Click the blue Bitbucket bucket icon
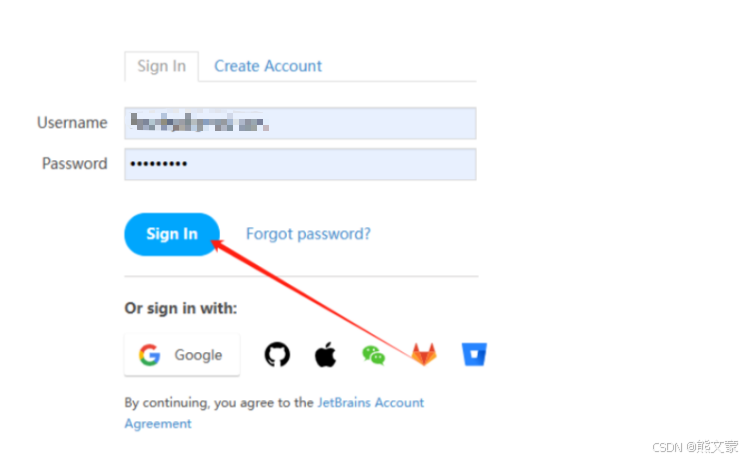Viewport: 749px width, 460px height. [x=474, y=354]
